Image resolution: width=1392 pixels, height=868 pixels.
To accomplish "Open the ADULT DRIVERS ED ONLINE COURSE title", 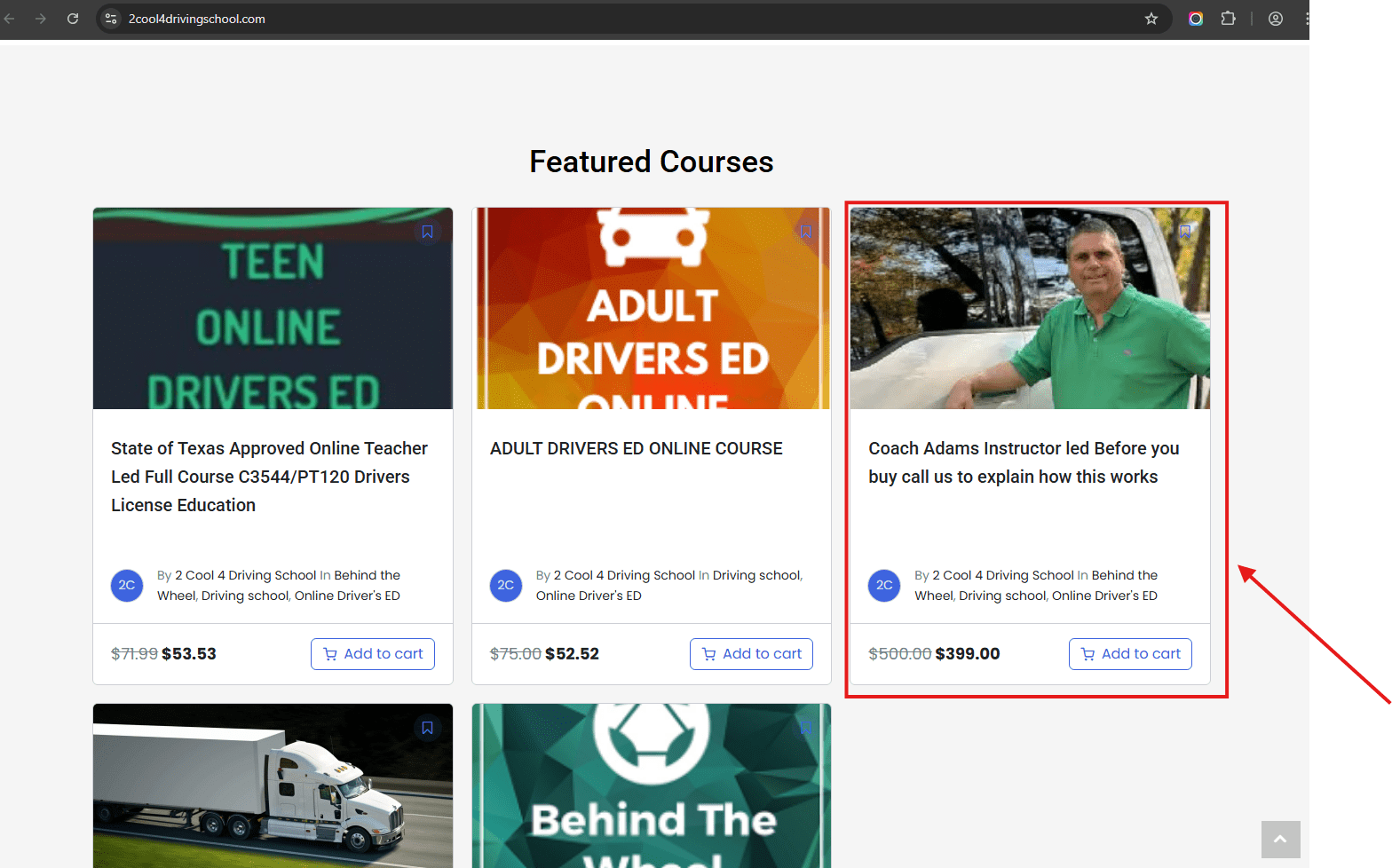I will (636, 449).
